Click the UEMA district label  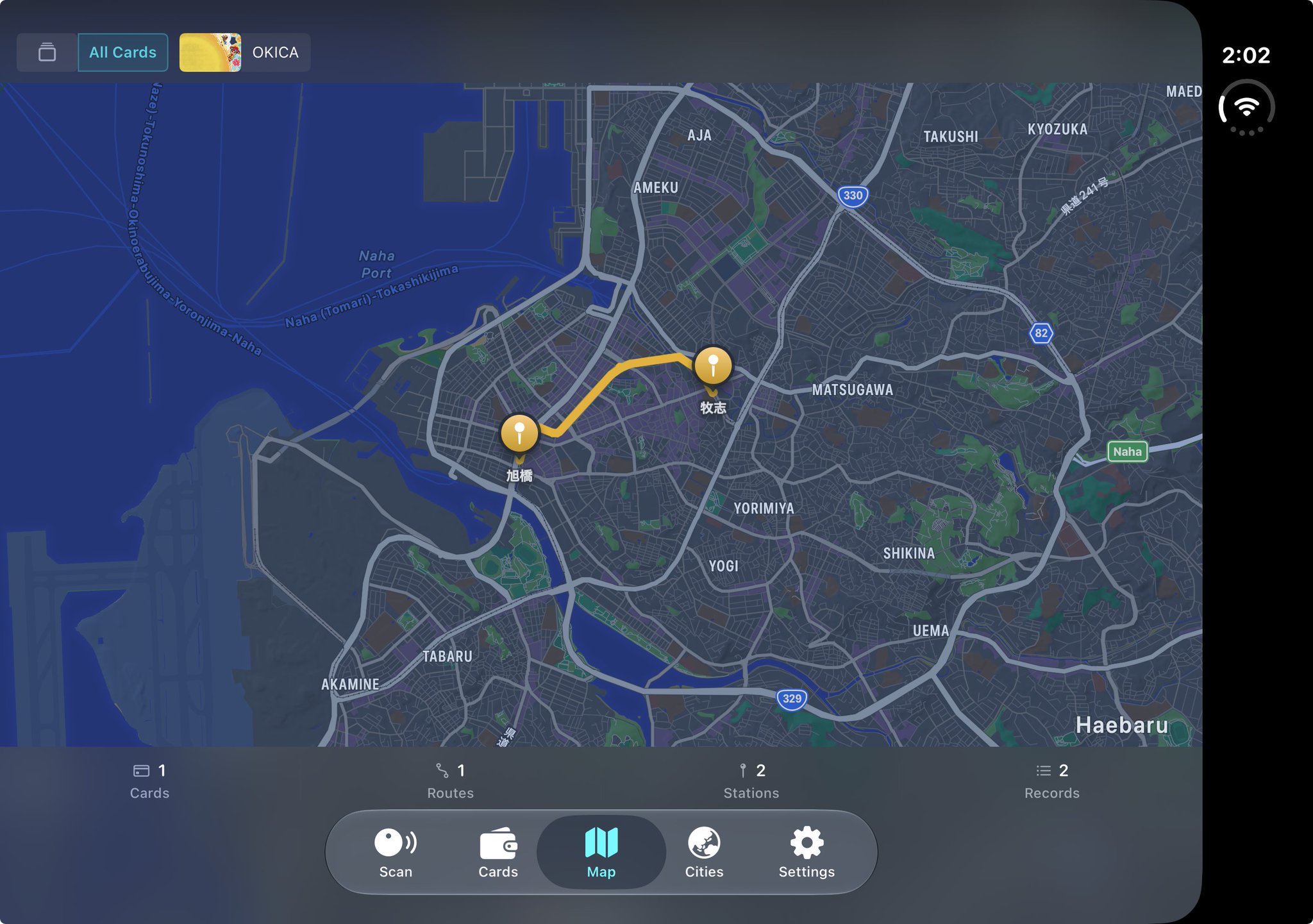tap(931, 631)
